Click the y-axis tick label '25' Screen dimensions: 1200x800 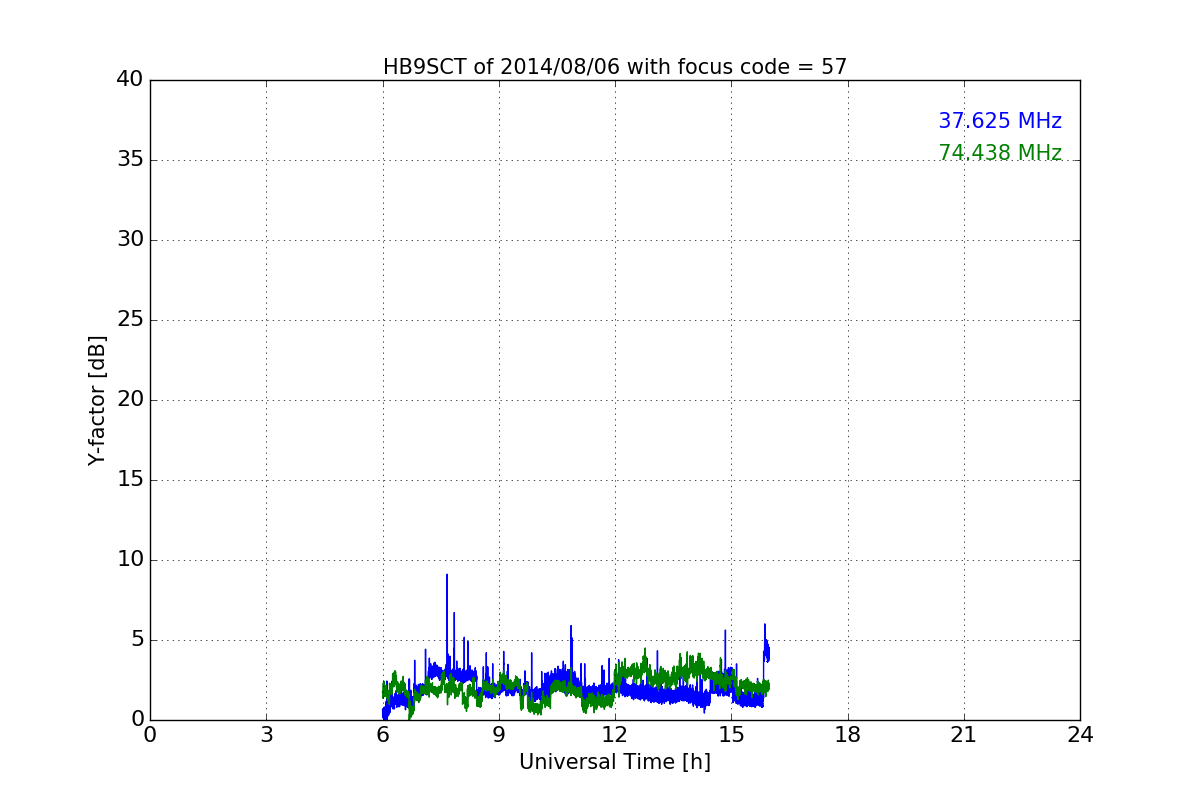pyautogui.click(x=130, y=319)
